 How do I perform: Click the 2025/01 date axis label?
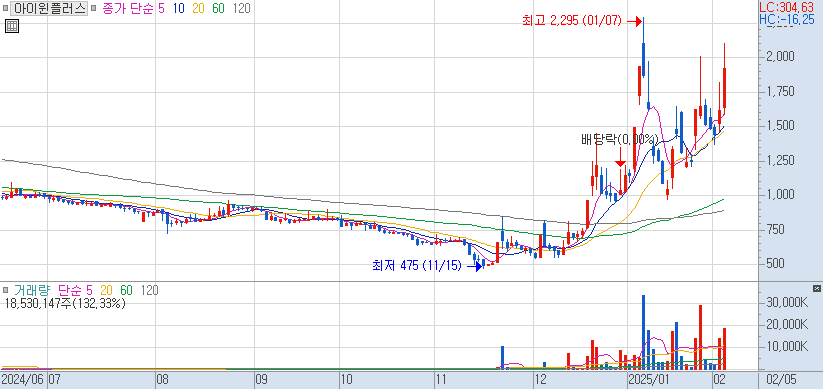click(x=648, y=380)
